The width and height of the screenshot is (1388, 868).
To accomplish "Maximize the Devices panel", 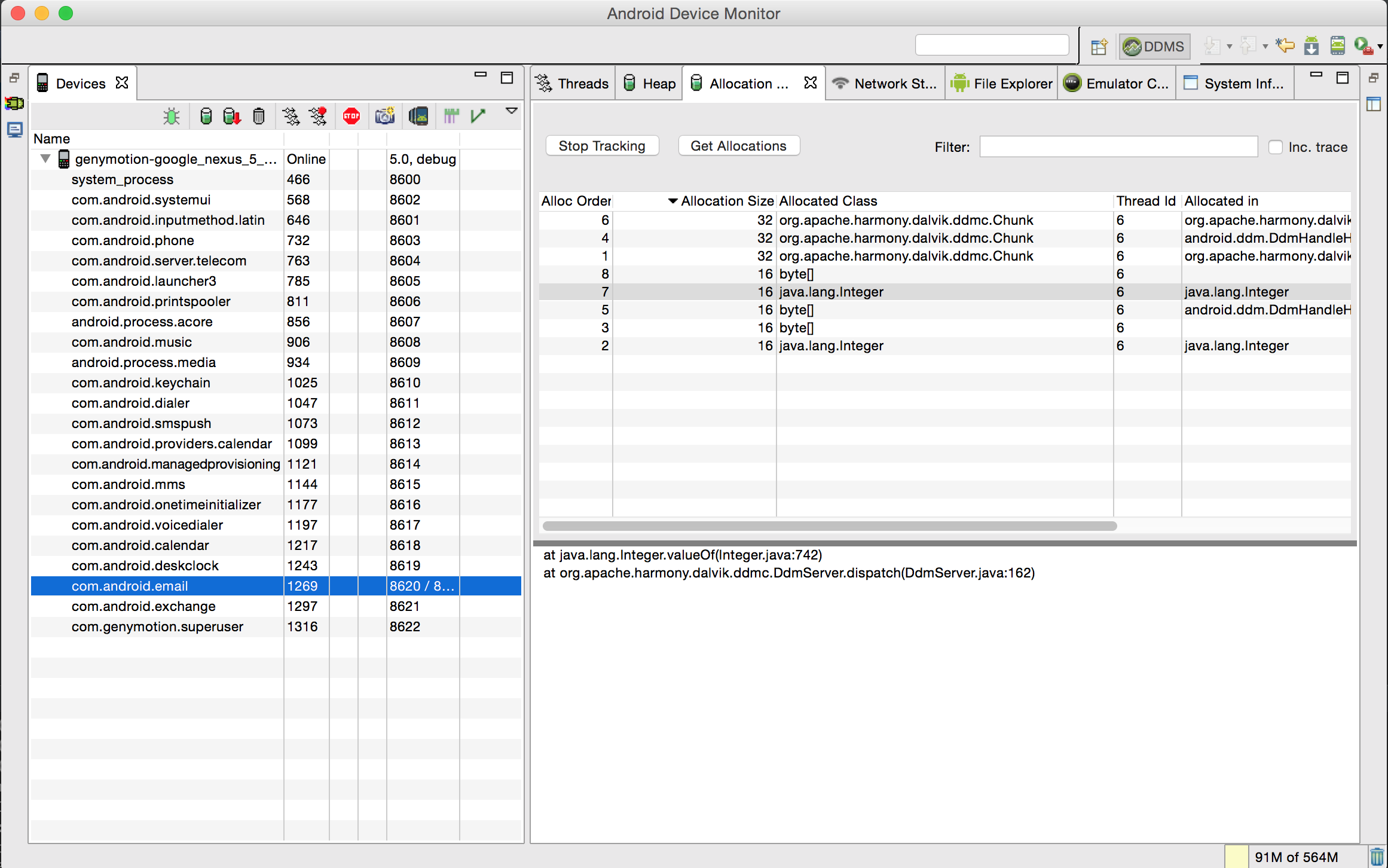I will tap(507, 78).
